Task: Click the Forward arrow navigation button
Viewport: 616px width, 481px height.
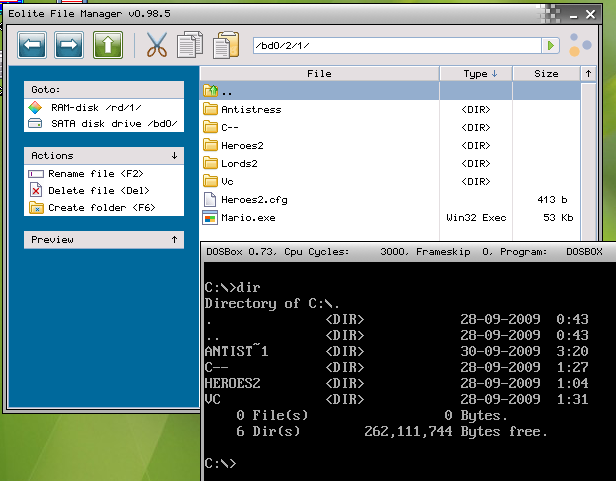Action: pos(69,45)
